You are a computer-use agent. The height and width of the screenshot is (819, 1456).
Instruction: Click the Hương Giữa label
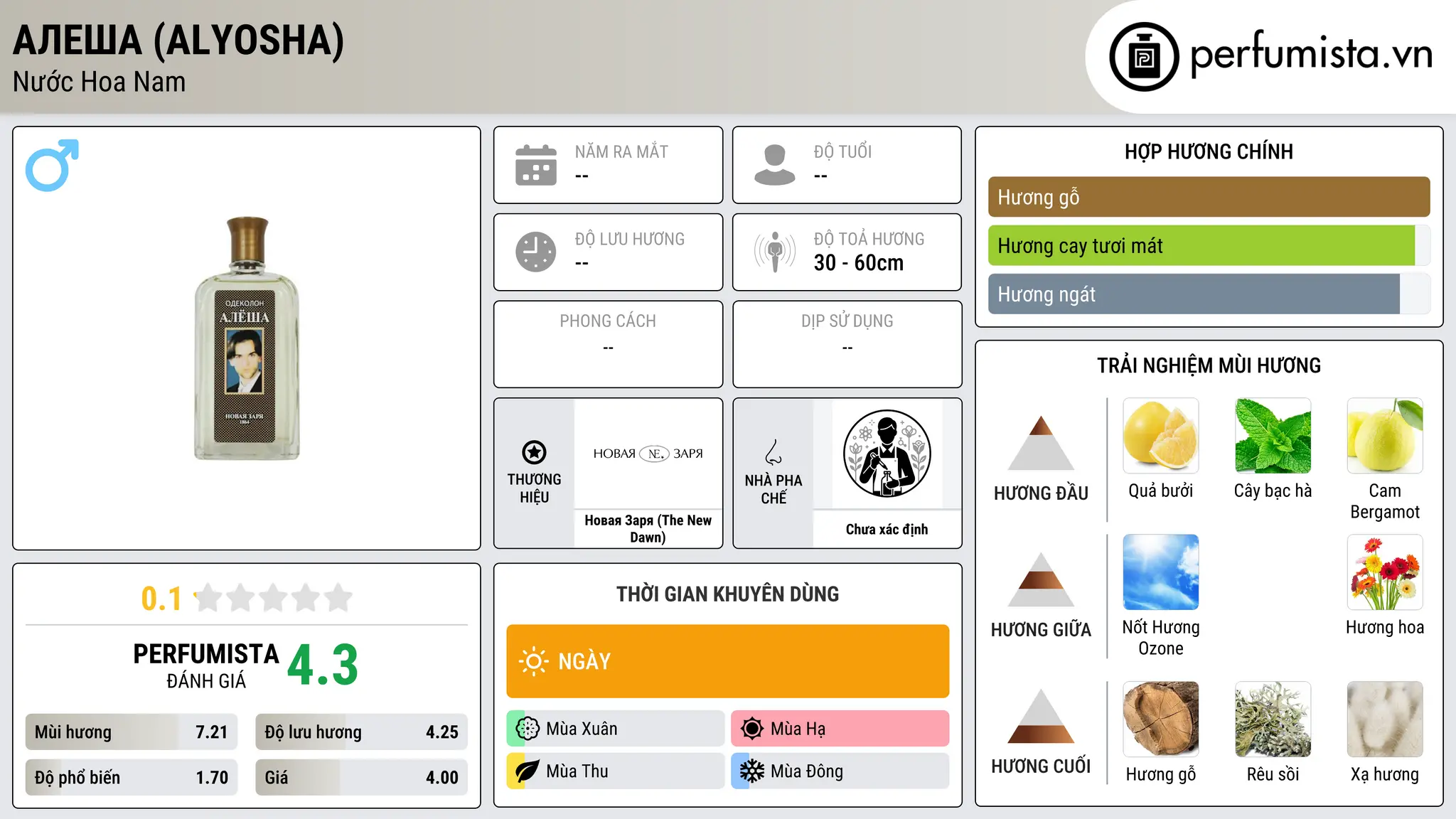[1041, 630]
